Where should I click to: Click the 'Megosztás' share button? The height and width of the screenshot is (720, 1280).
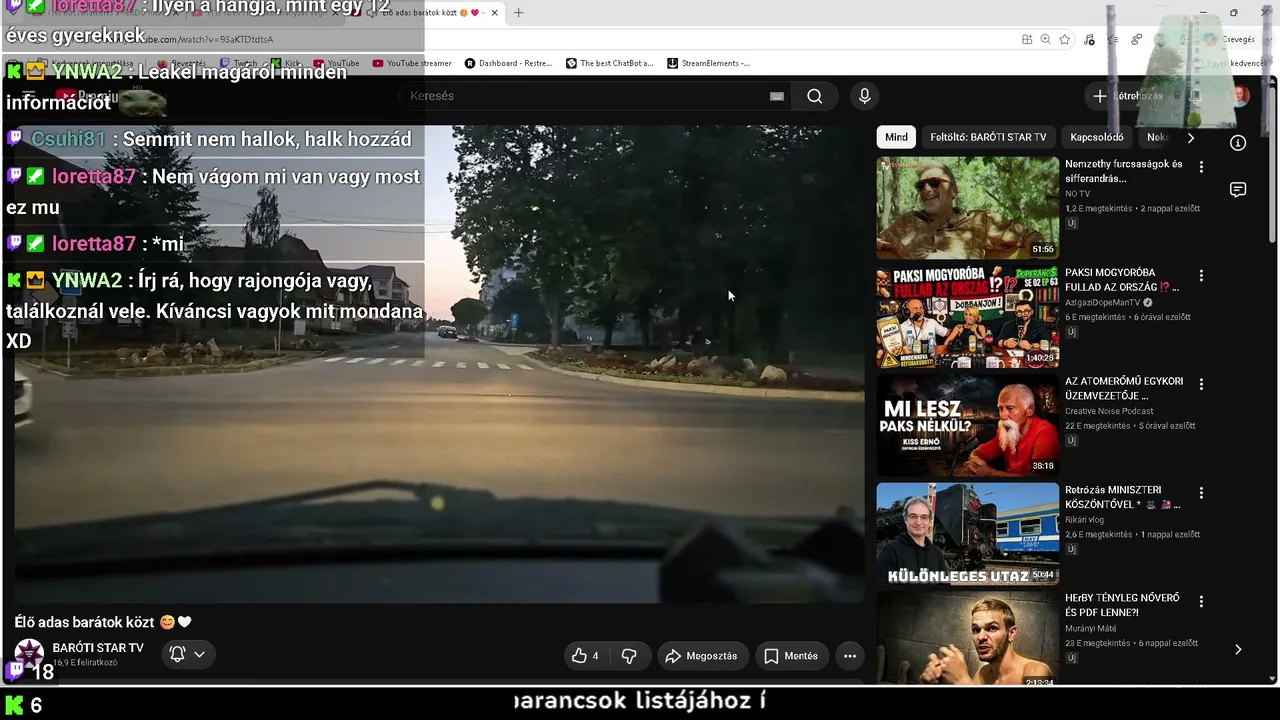[701, 656]
